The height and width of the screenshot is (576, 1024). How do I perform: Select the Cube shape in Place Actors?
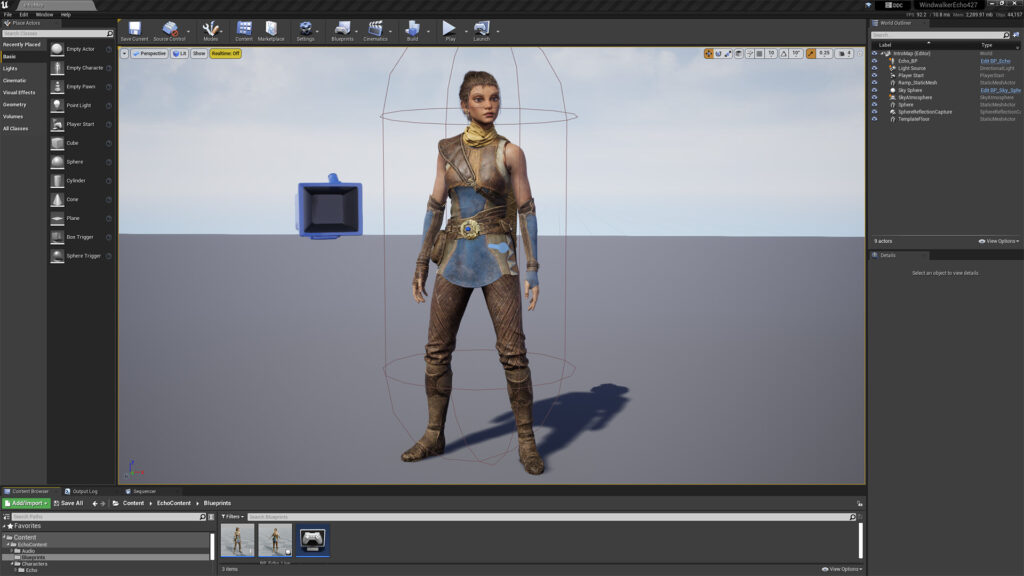57,143
